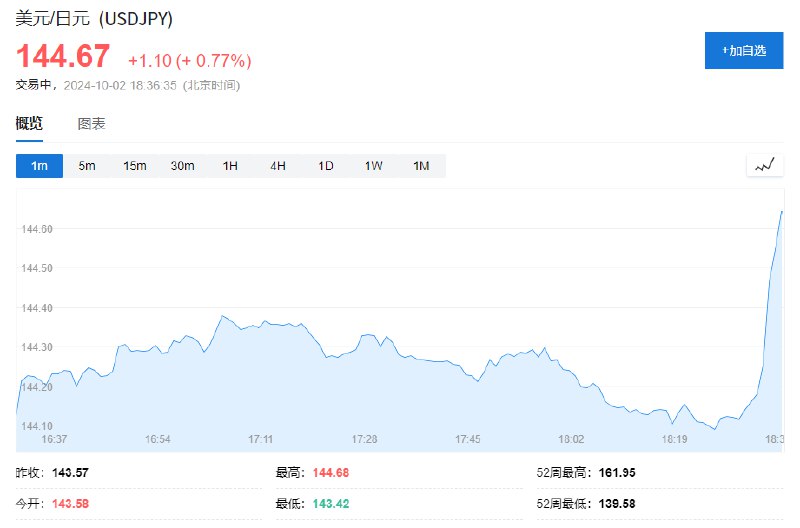Click the line chart type icon
Image resolution: width=800 pixels, height=528 pixels.
pyautogui.click(x=765, y=165)
